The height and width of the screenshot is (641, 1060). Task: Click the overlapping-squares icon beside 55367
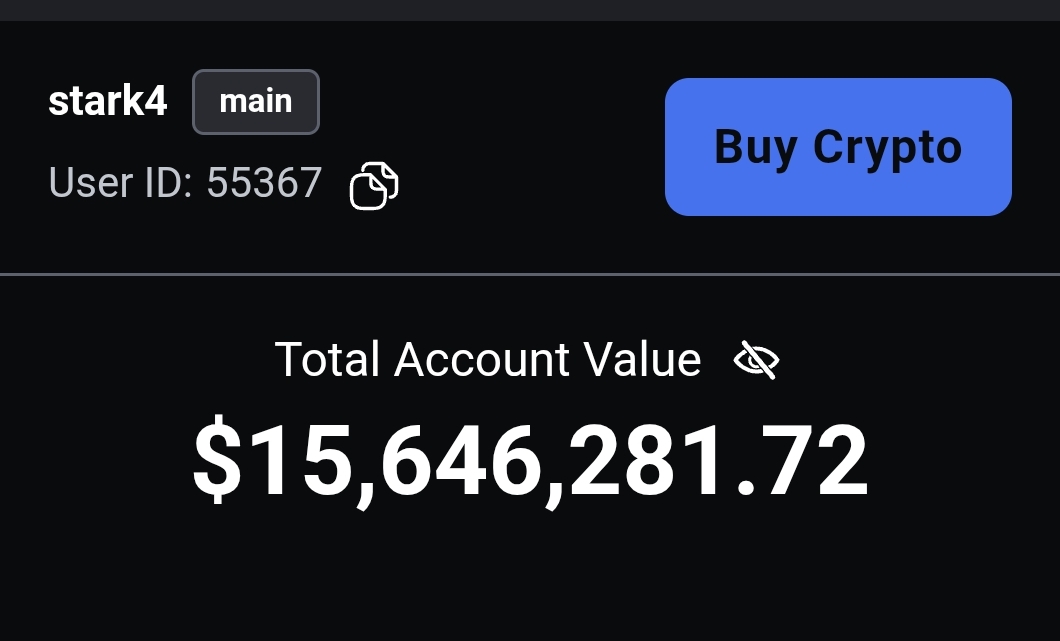pos(374,185)
